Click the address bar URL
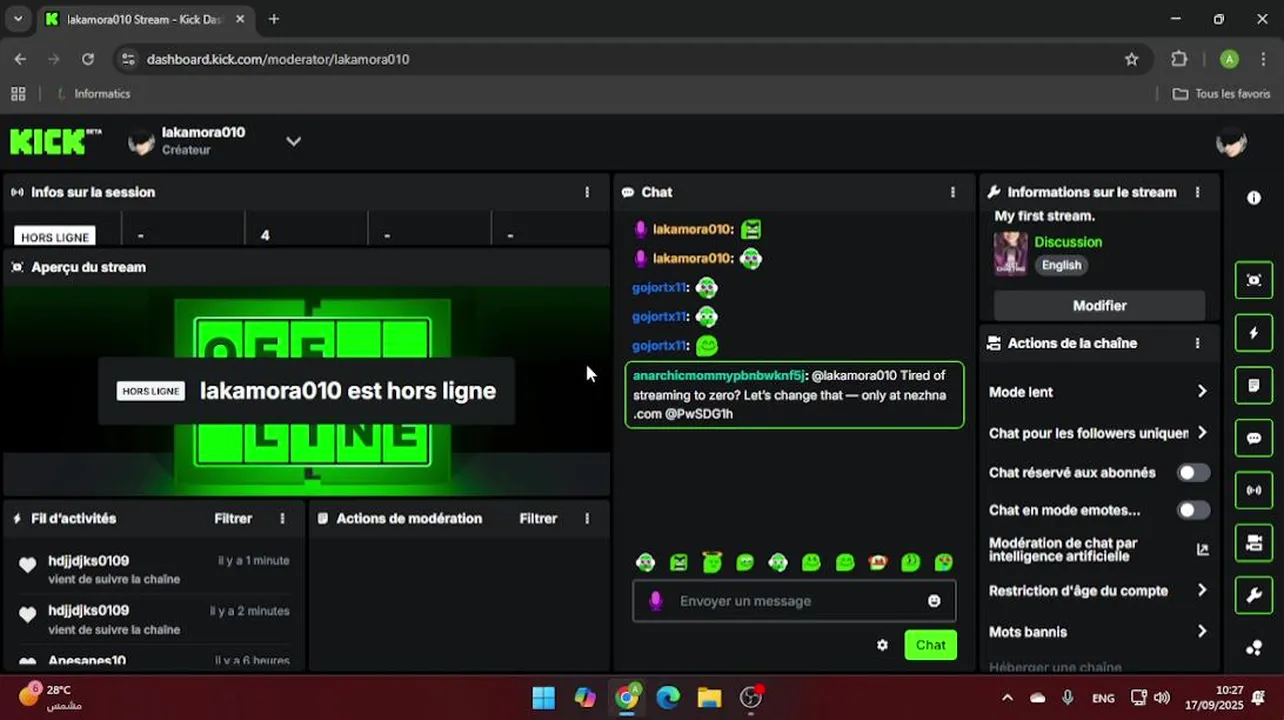The image size is (1284, 720). 278,59
